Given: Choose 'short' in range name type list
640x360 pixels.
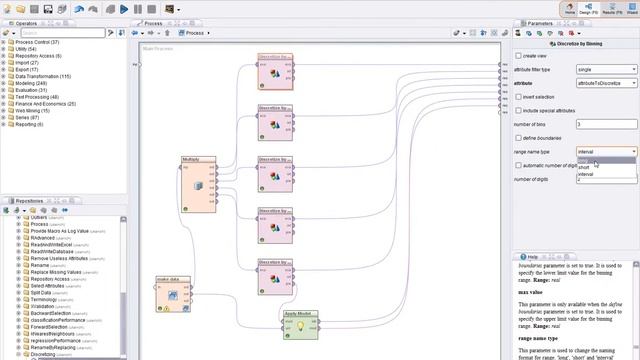Looking at the screenshot, I should pos(607,167).
